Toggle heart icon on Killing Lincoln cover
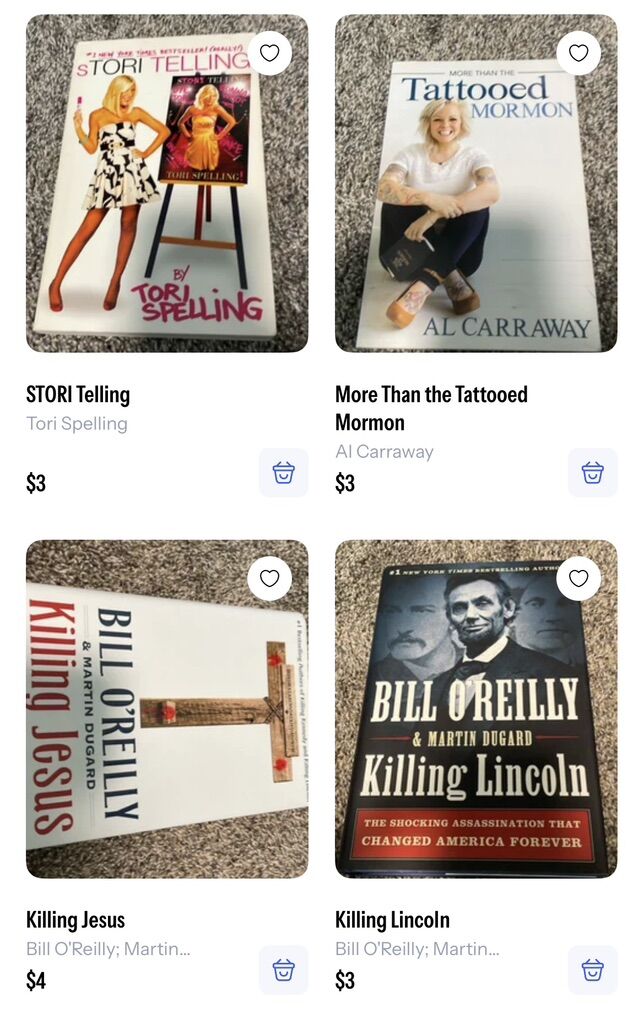 578,578
